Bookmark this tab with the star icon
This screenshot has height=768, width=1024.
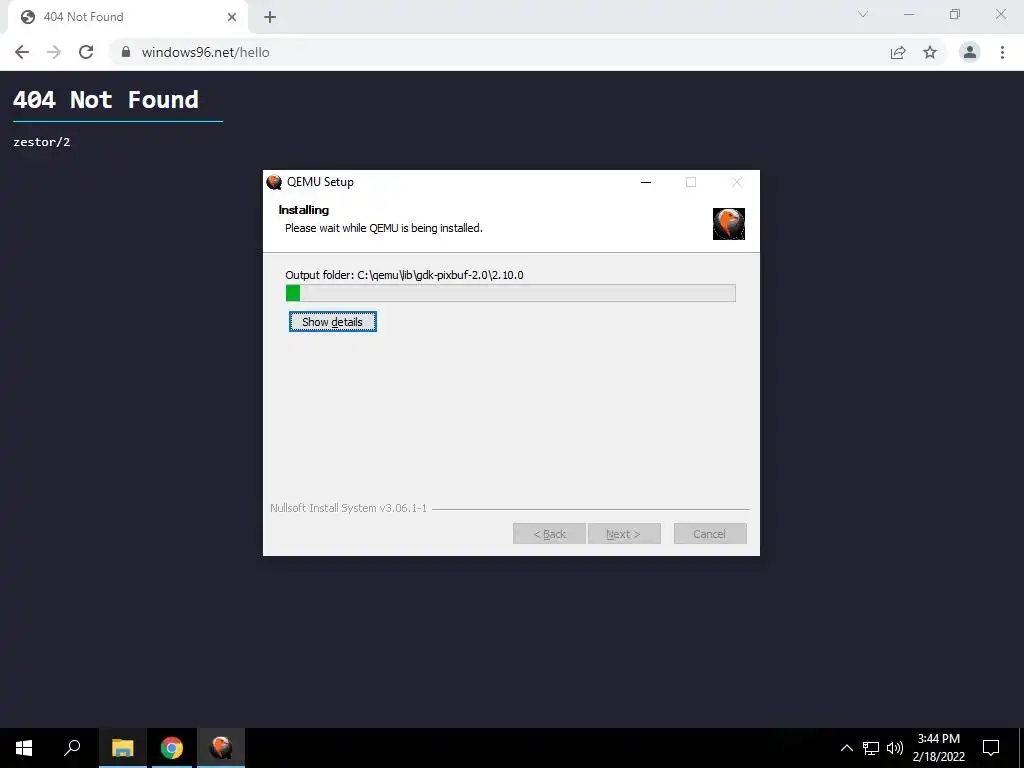tap(930, 52)
